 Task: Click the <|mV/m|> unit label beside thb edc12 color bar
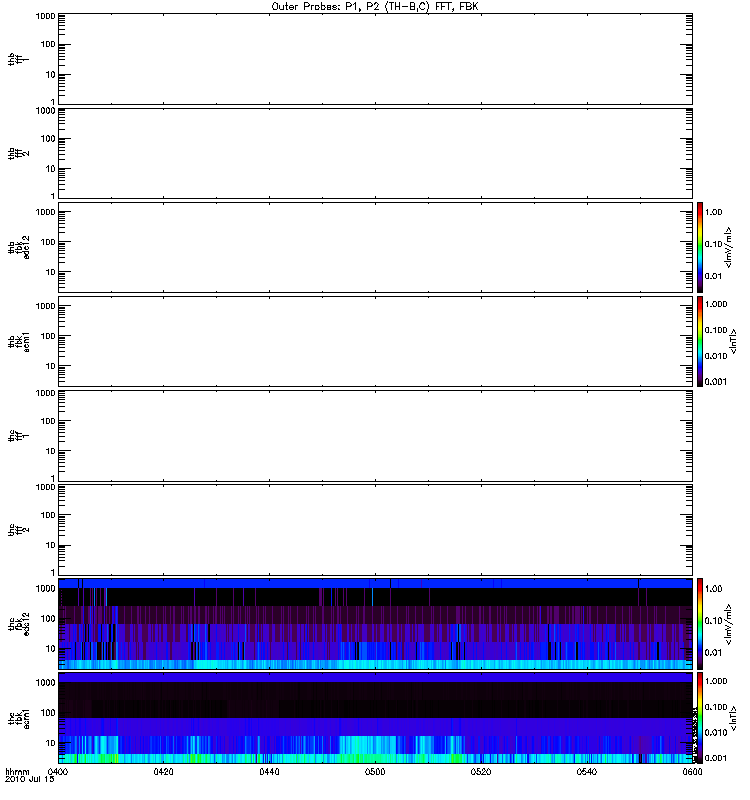729,247
